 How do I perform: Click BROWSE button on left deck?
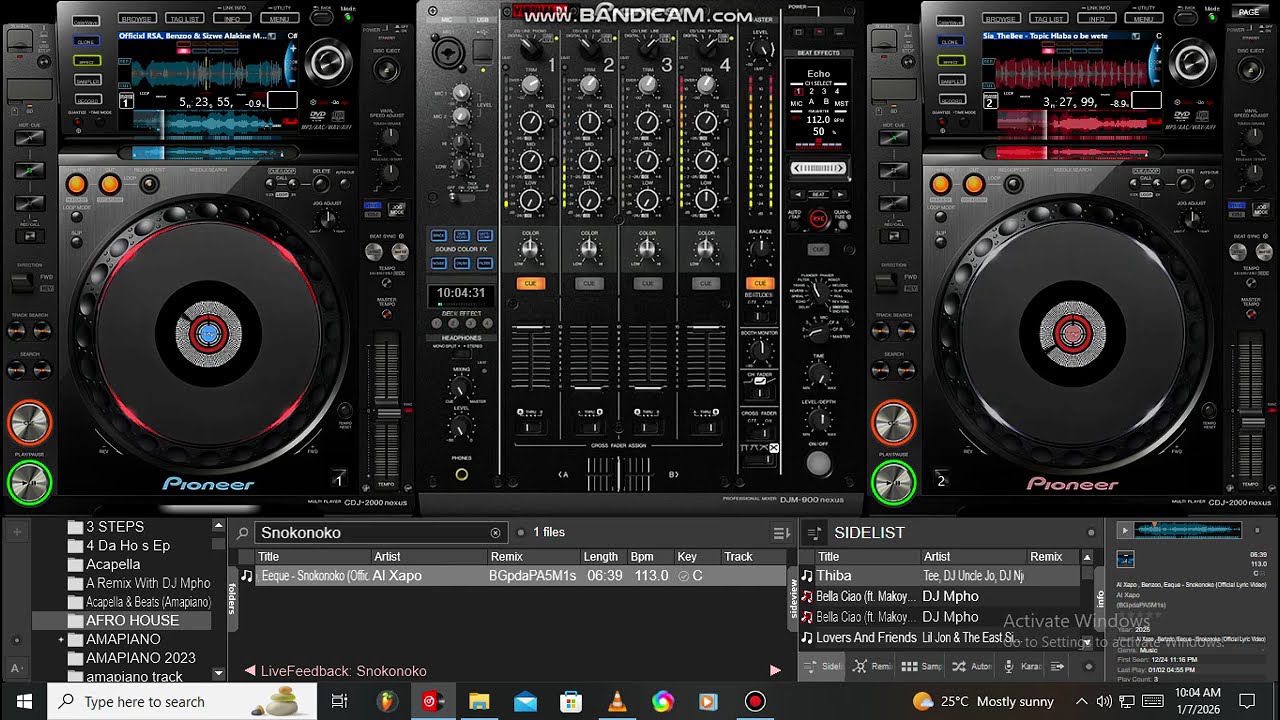136,18
